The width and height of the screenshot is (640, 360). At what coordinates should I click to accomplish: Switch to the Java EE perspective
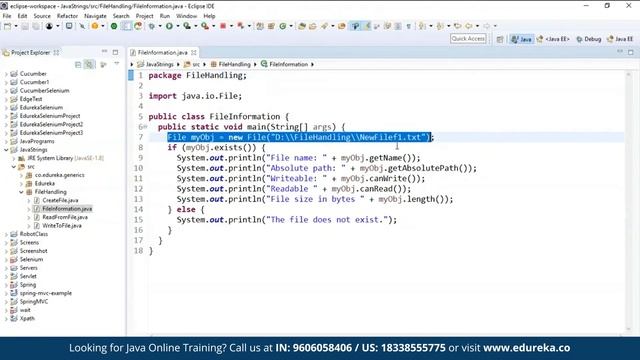coord(620,39)
